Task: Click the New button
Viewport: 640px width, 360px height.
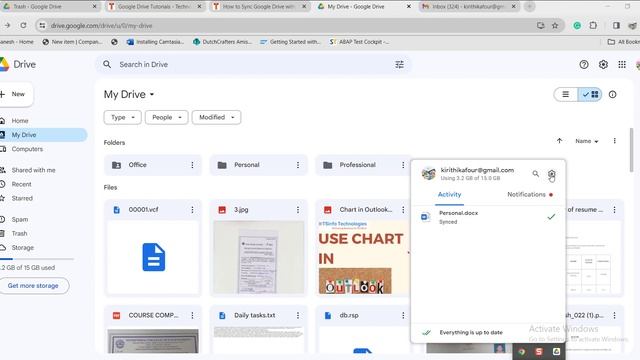Action: 16,94
